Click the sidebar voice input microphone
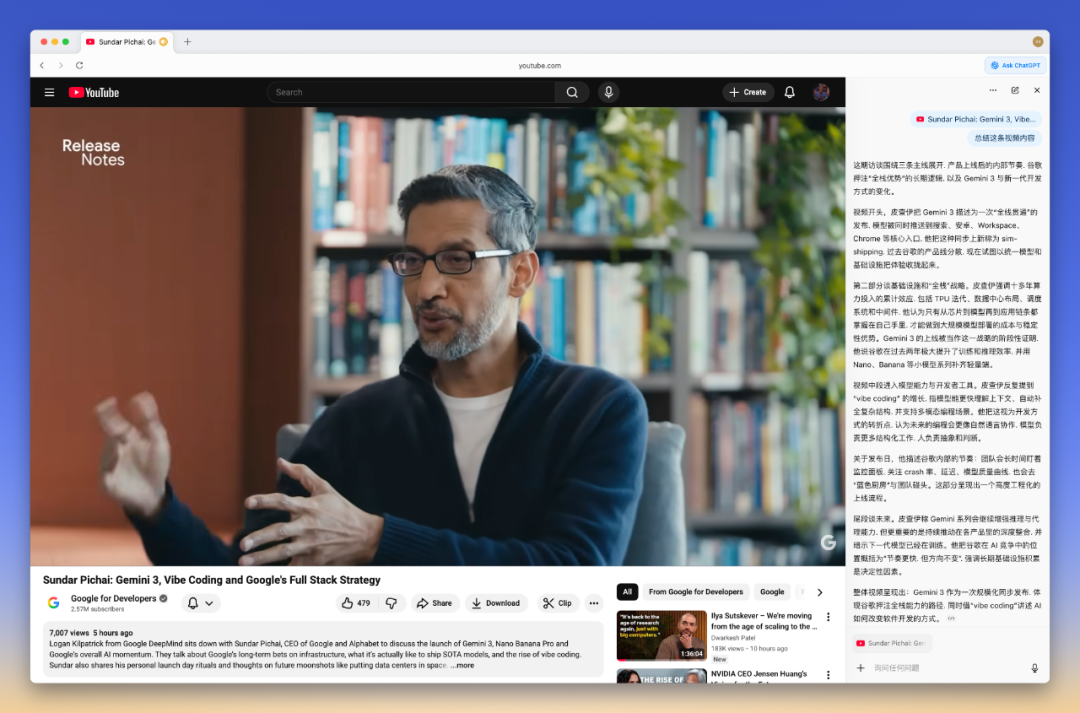 [x=1034, y=668]
